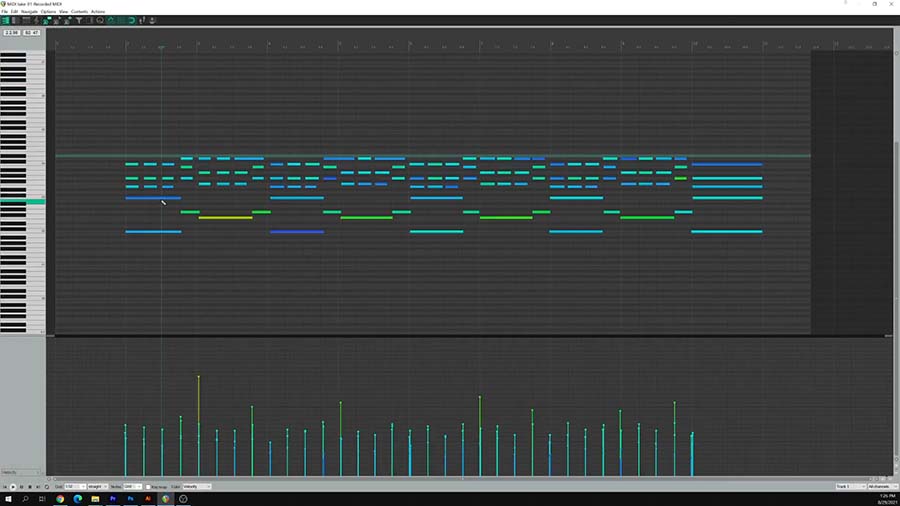Screen dimensions: 900x506
Task: Click the second of three note-style icons
Action: pyautogui.click(x=57, y=20)
